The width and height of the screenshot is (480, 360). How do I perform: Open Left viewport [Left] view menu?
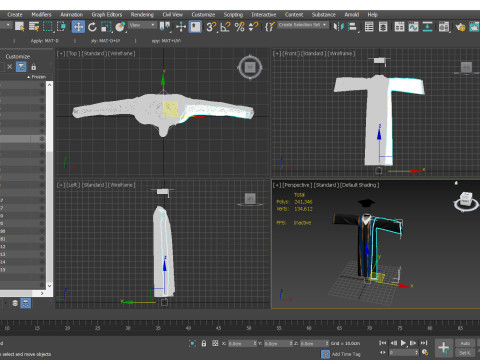tap(73, 185)
